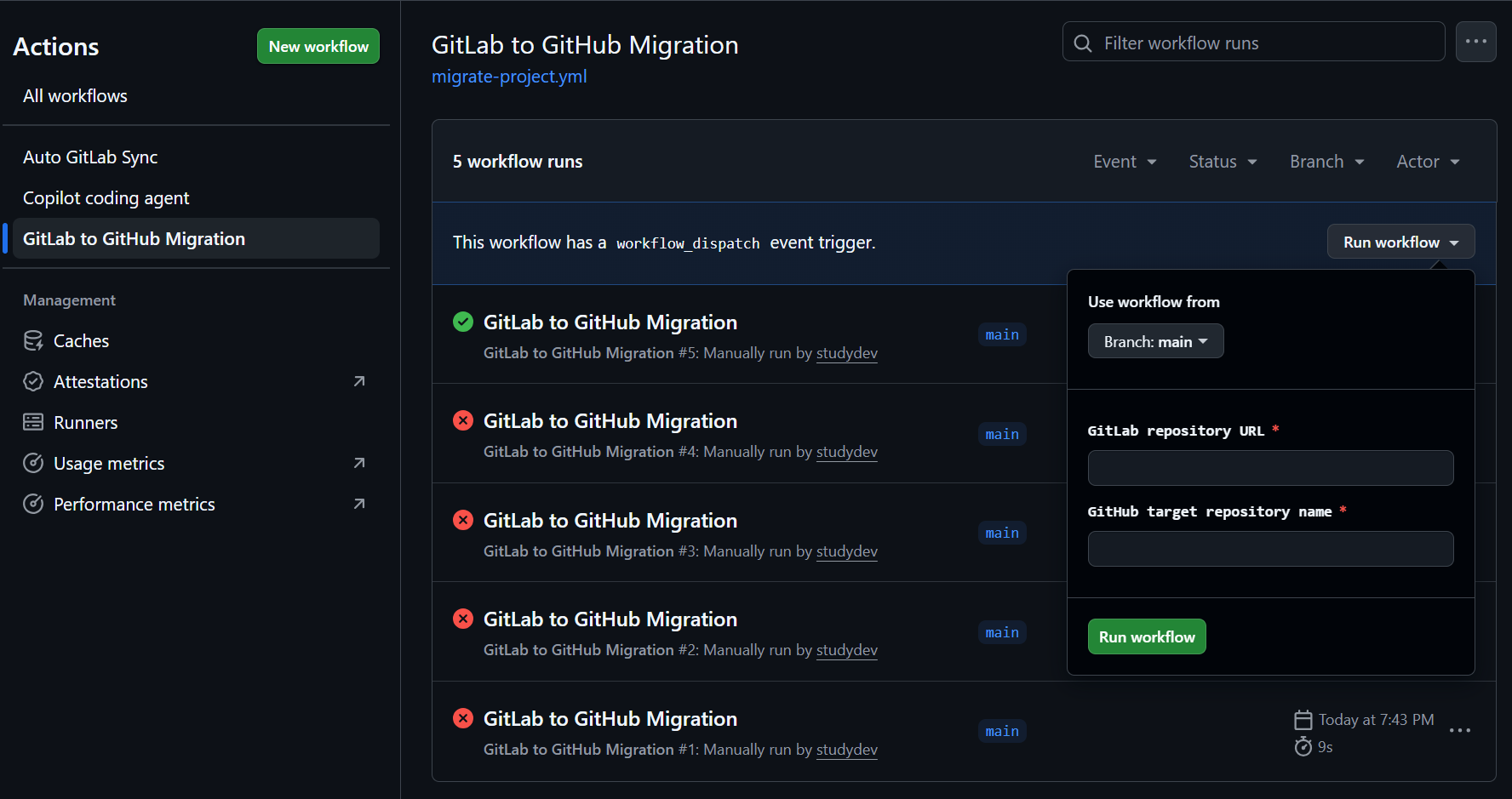This screenshot has height=799, width=1512.
Task: Open All workflows in the sidebar
Action: tap(75, 96)
